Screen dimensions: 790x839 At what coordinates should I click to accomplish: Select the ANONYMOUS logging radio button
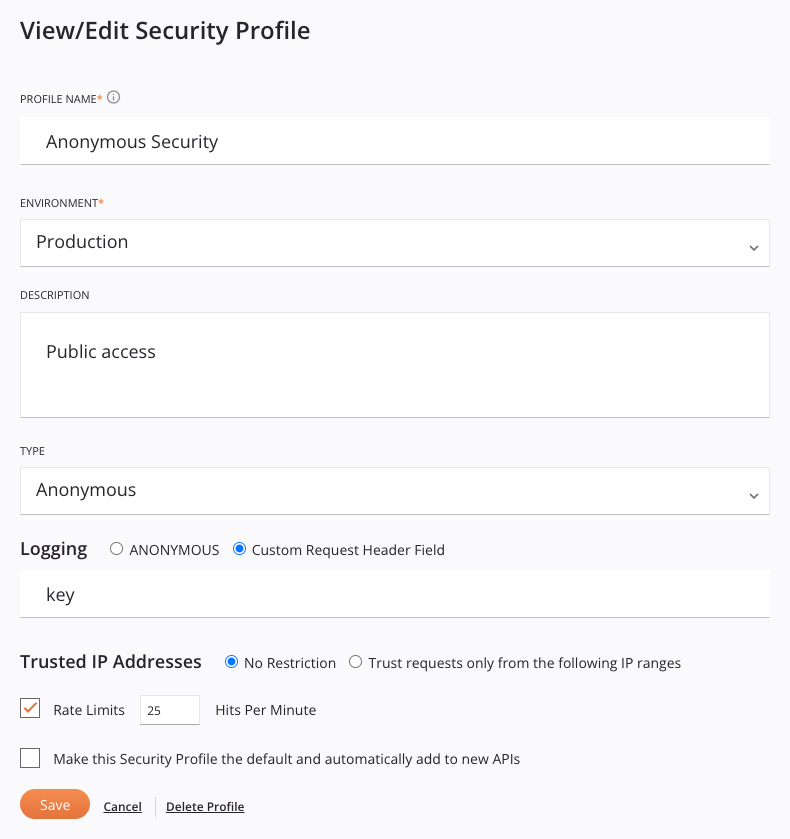116,549
